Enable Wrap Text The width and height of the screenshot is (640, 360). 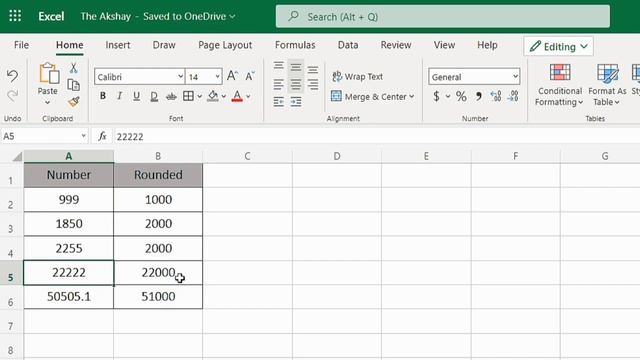point(358,76)
